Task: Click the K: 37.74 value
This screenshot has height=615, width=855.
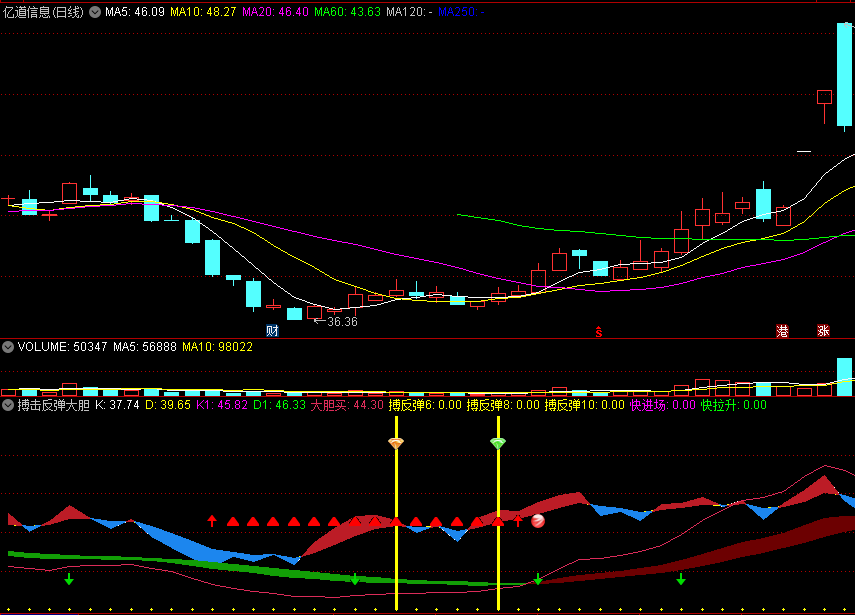Action: 117,405
